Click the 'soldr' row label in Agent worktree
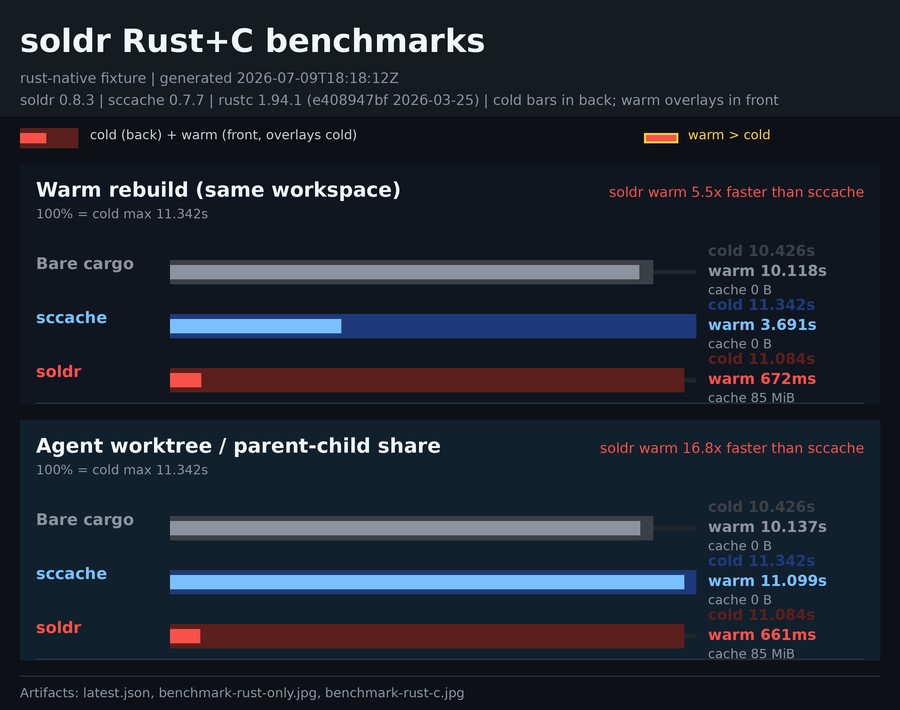Viewport: 900px width, 710px height. tap(59, 627)
